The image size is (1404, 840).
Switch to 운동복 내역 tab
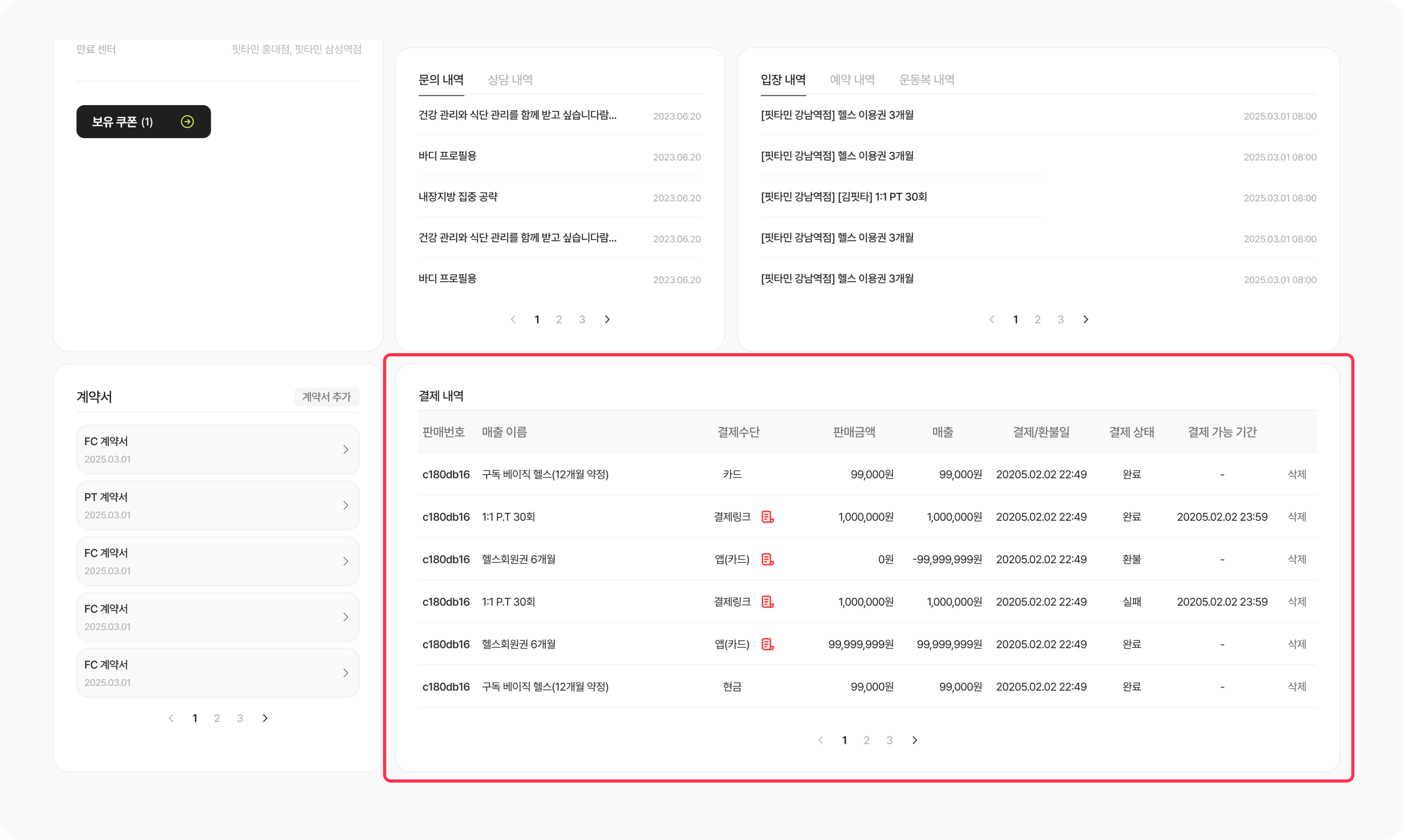pos(927,80)
